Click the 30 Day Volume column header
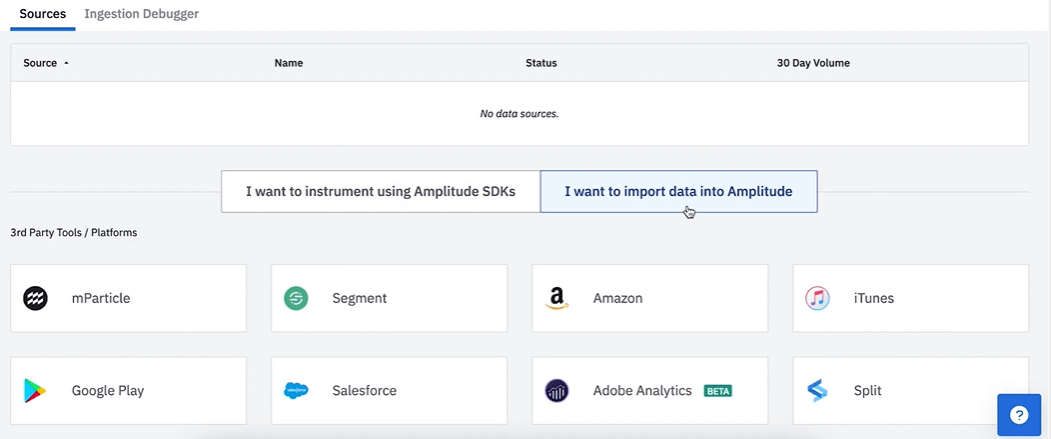The height and width of the screenshot is (439, 1051). [x=813, y=63]
